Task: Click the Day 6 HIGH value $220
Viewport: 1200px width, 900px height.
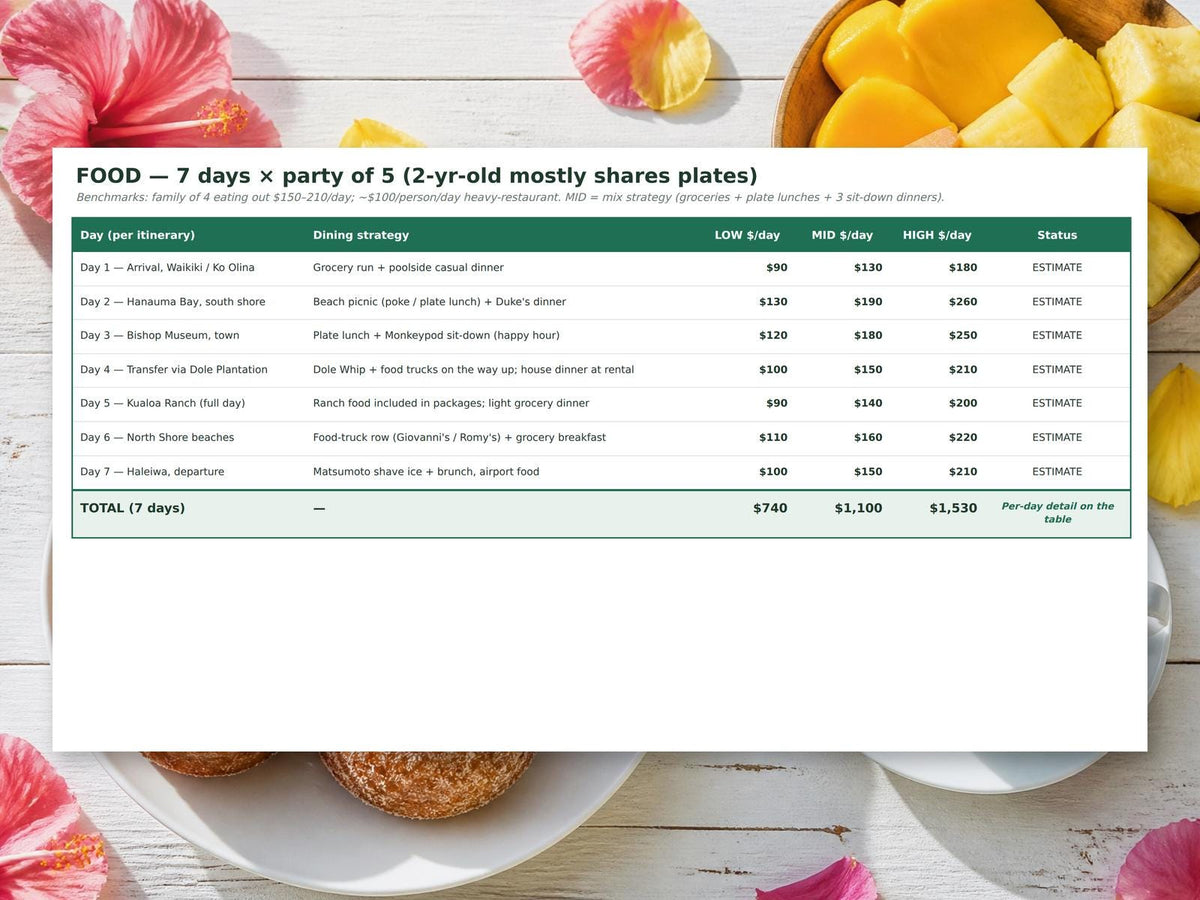Action: 963,438
